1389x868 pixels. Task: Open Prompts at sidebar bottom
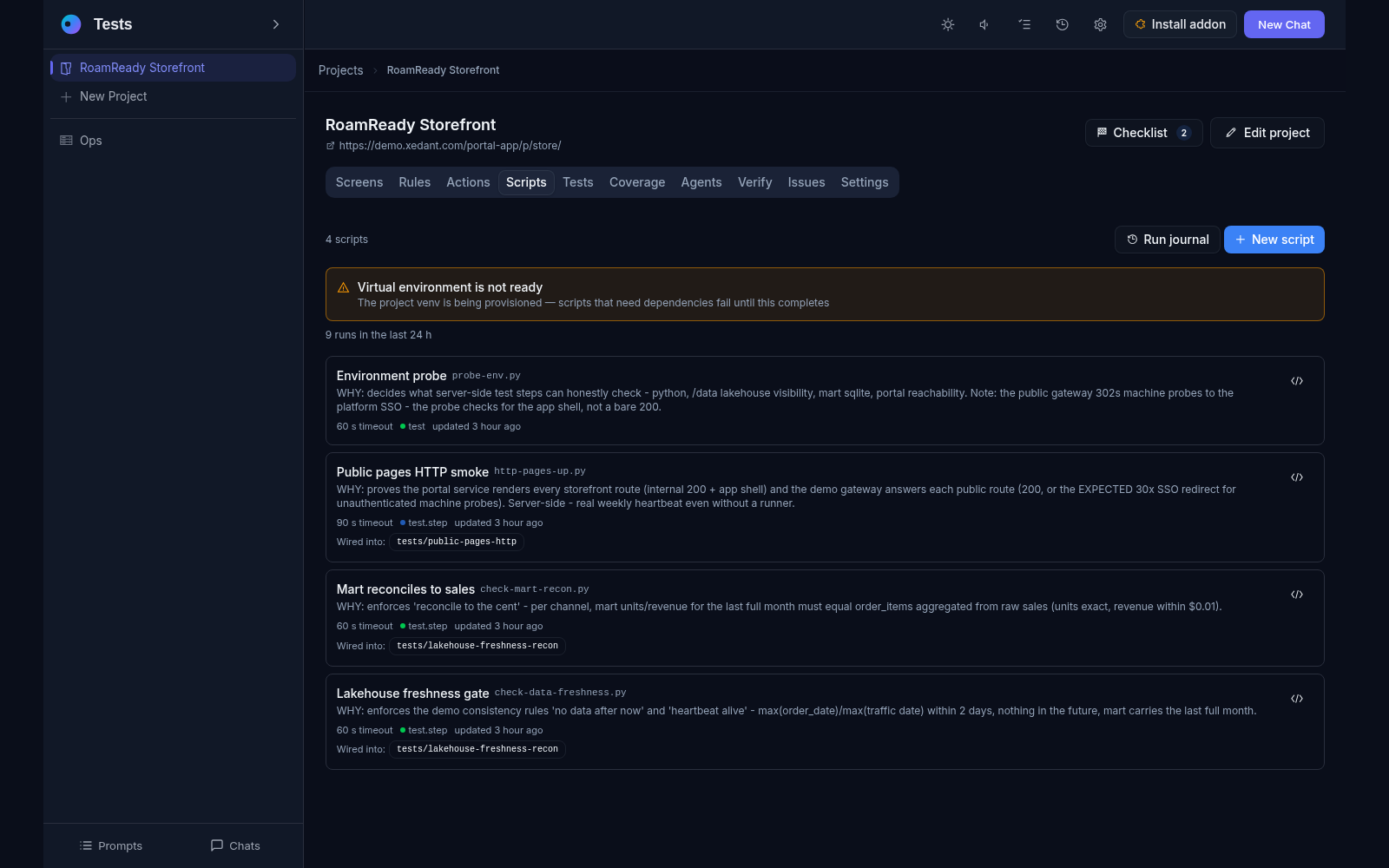click(111, 845)
